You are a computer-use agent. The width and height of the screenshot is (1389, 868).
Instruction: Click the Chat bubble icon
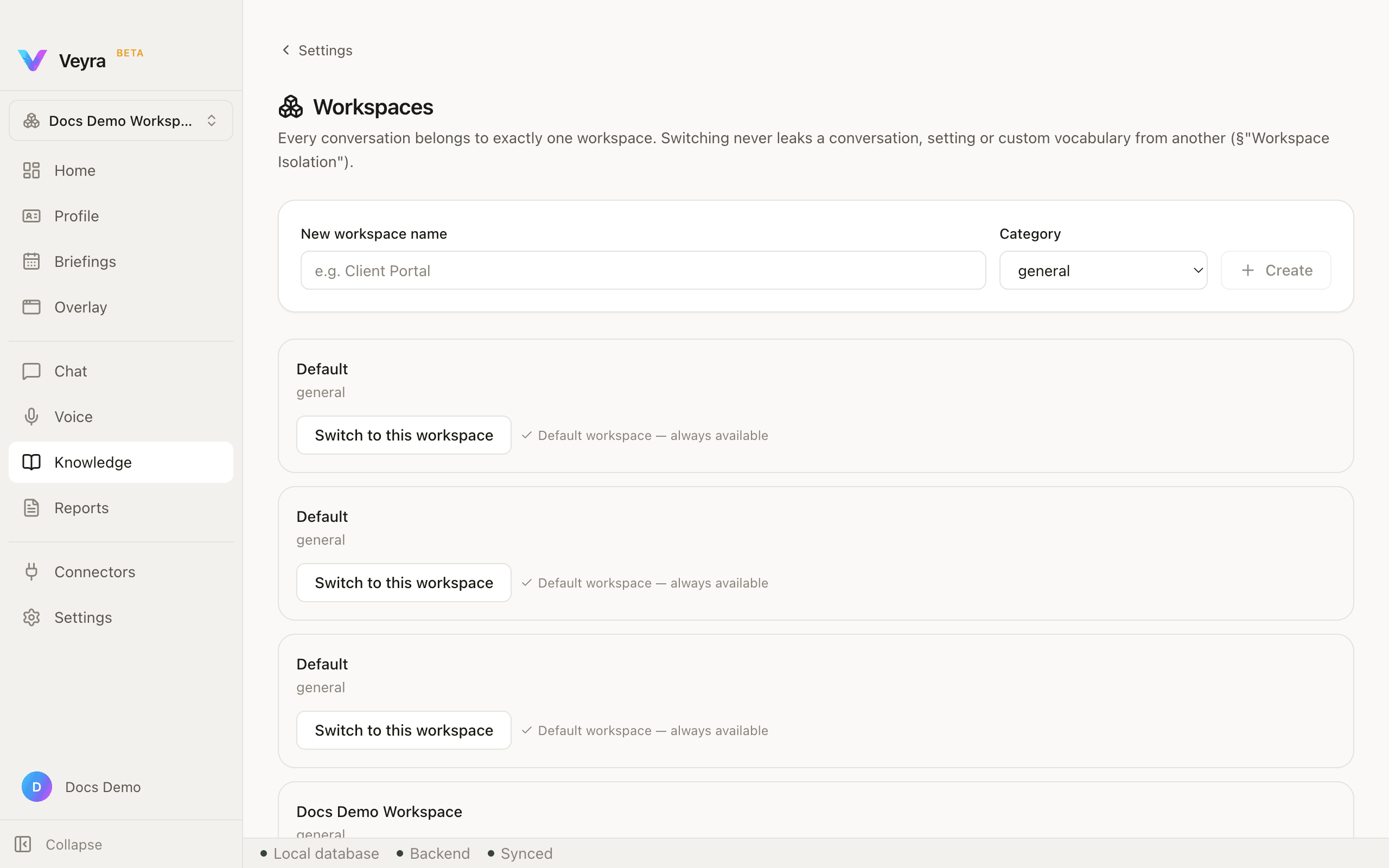[x=31, y=371]
